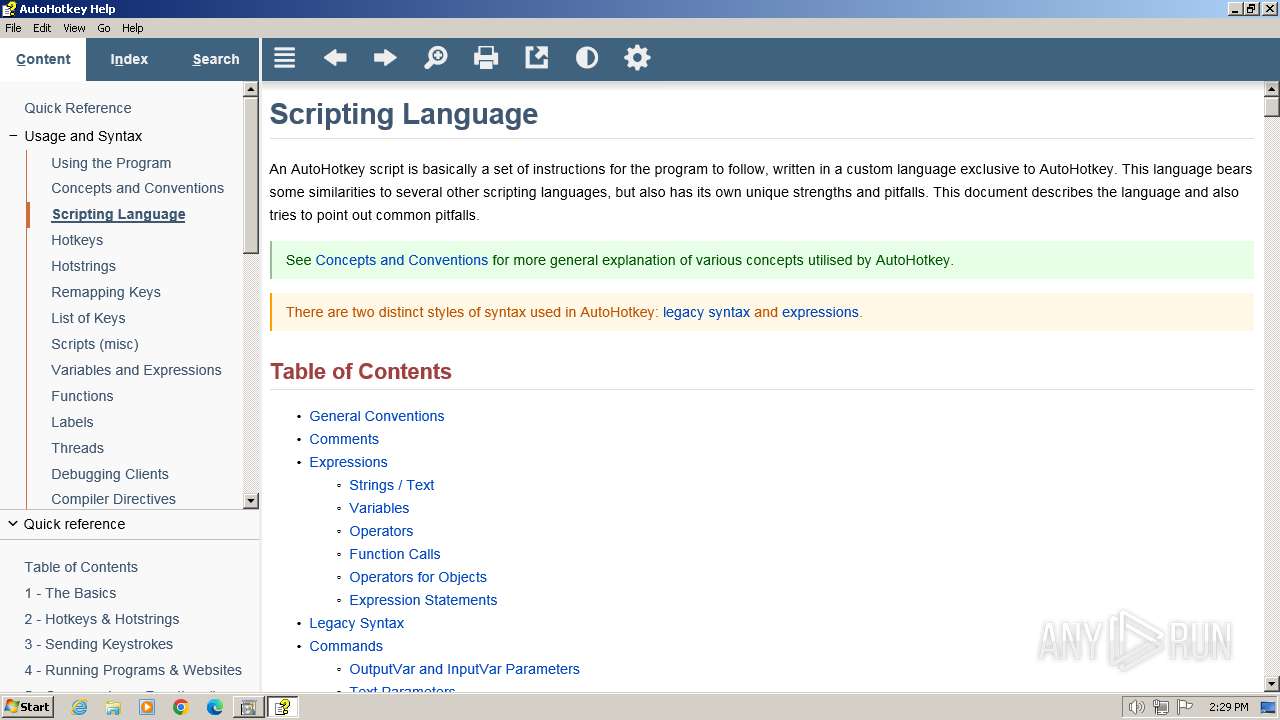Jump to Operators for Objects subsection
The image size is (1280, 720).
(x=418, y=577)
